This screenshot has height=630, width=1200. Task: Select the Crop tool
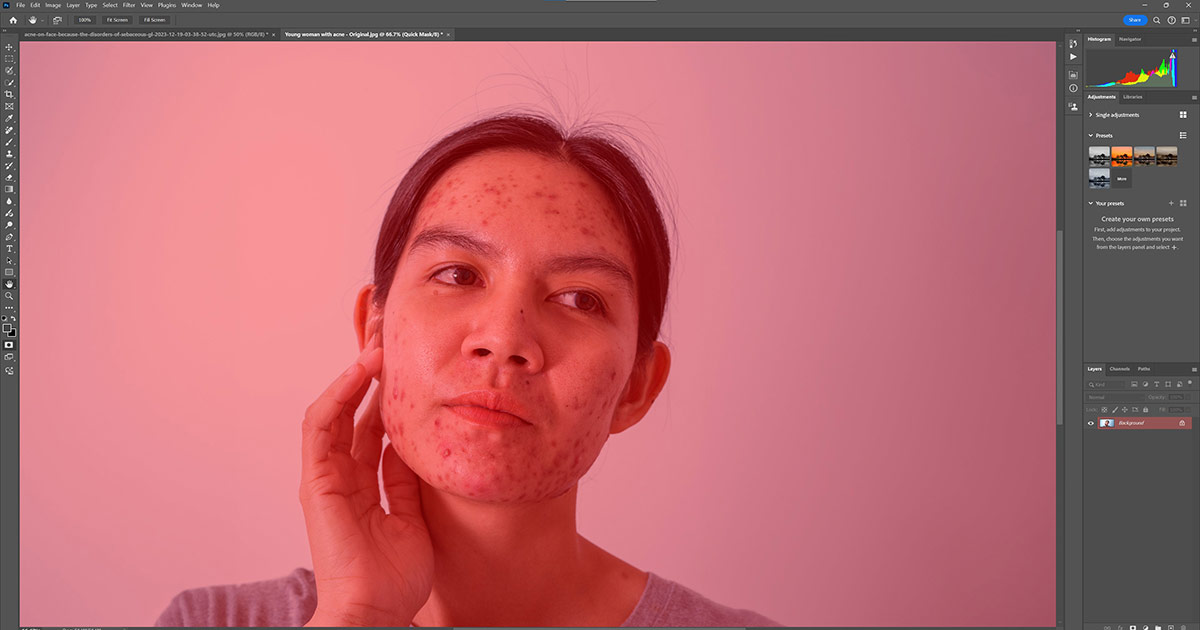10,95
